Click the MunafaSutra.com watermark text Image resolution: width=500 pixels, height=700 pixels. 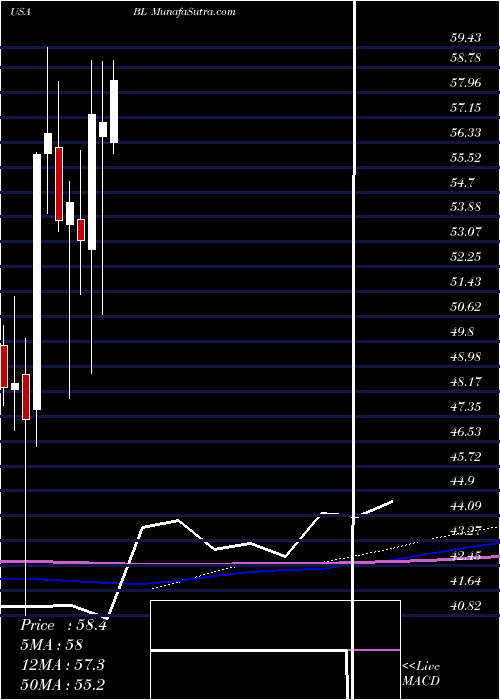[192, 12]
